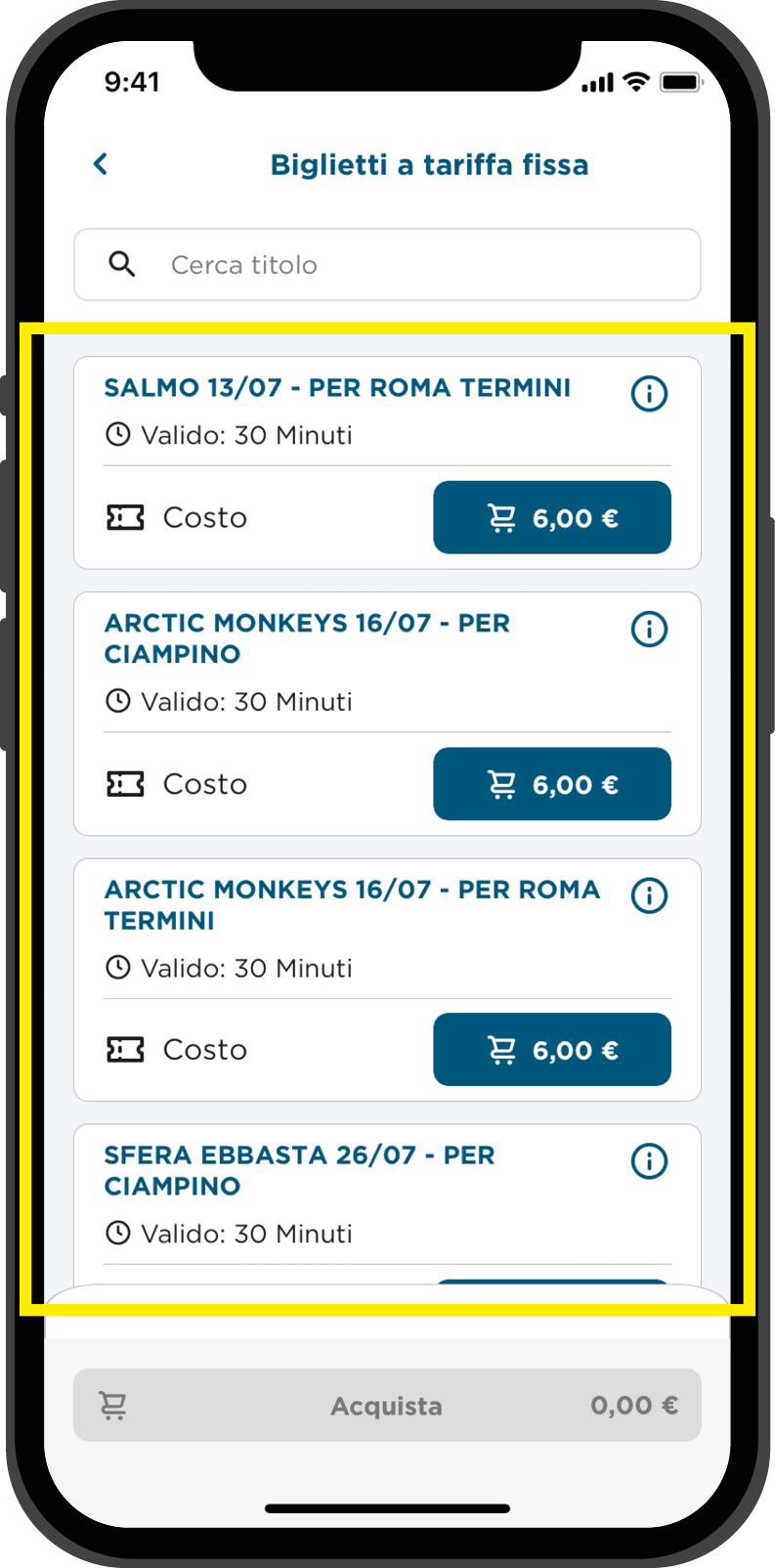Open info icon for Sfera Ebbasta ticket
This screenshot has width=775, height=1568.
tap(649, 1160)
